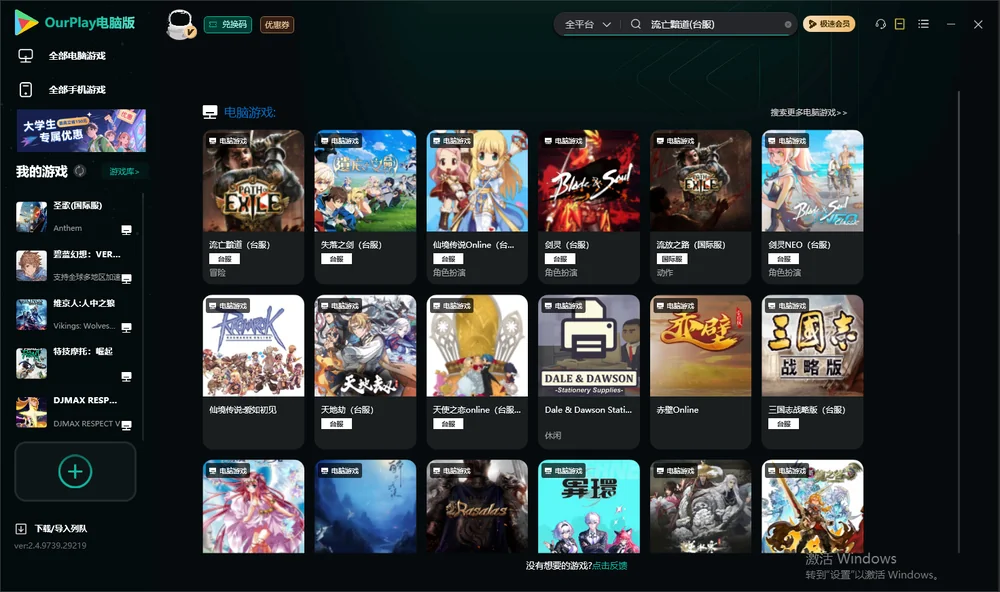The height and width of the screenshot is (592, 1000).
Task: Open the 天使之恋online (台服... game card
Action: tap(477, 372)
